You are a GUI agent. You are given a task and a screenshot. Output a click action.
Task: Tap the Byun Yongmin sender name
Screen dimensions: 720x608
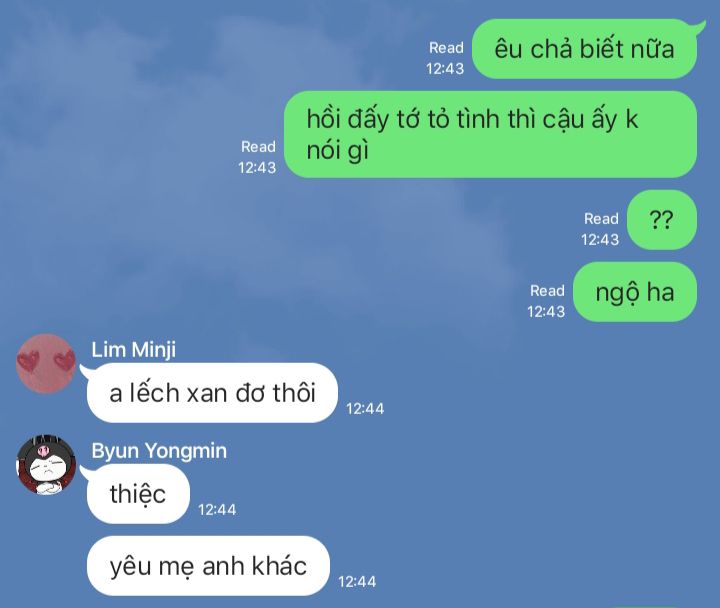pos(159,450)
